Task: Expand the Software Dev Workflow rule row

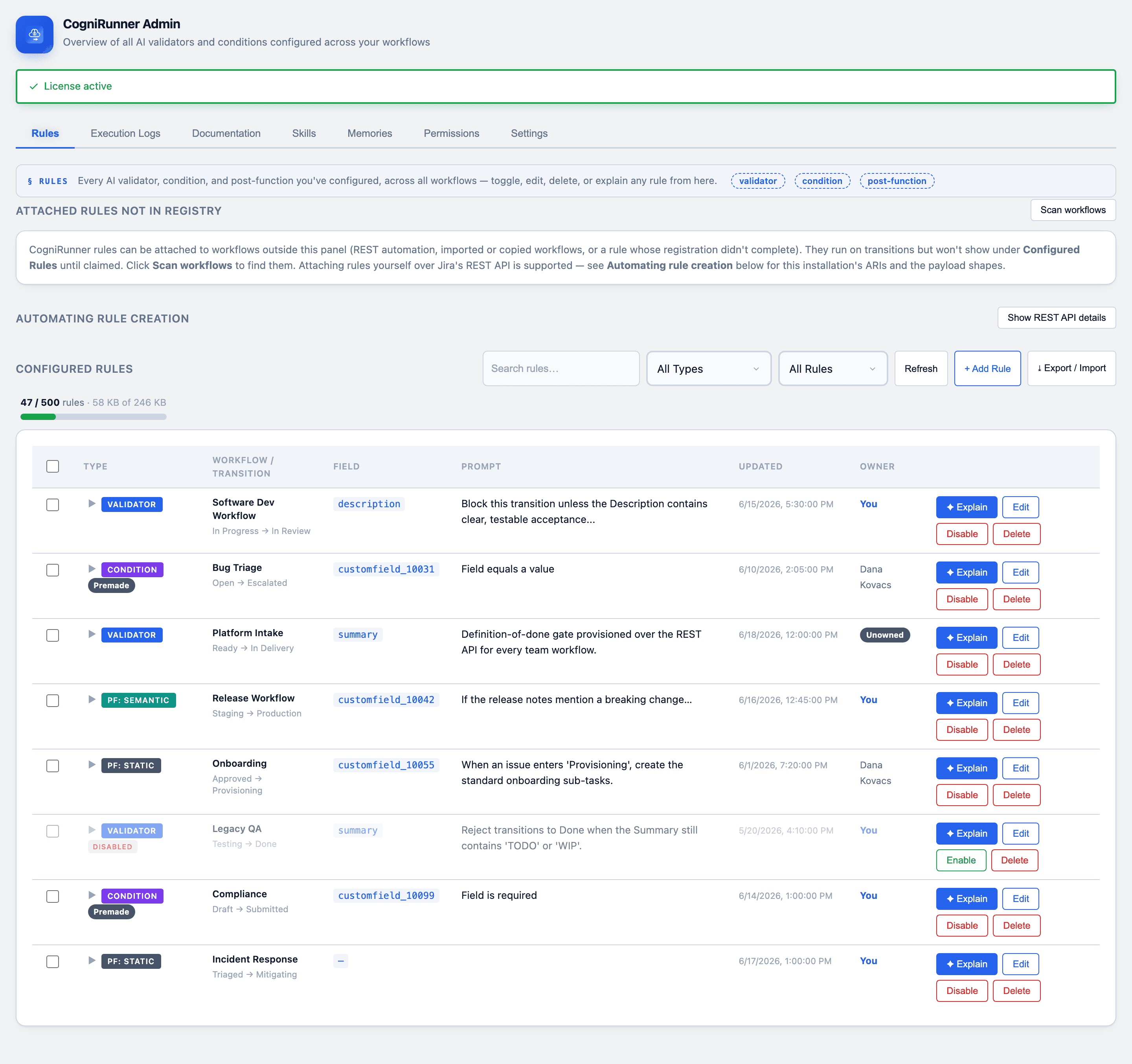Action: pos(92,504)
